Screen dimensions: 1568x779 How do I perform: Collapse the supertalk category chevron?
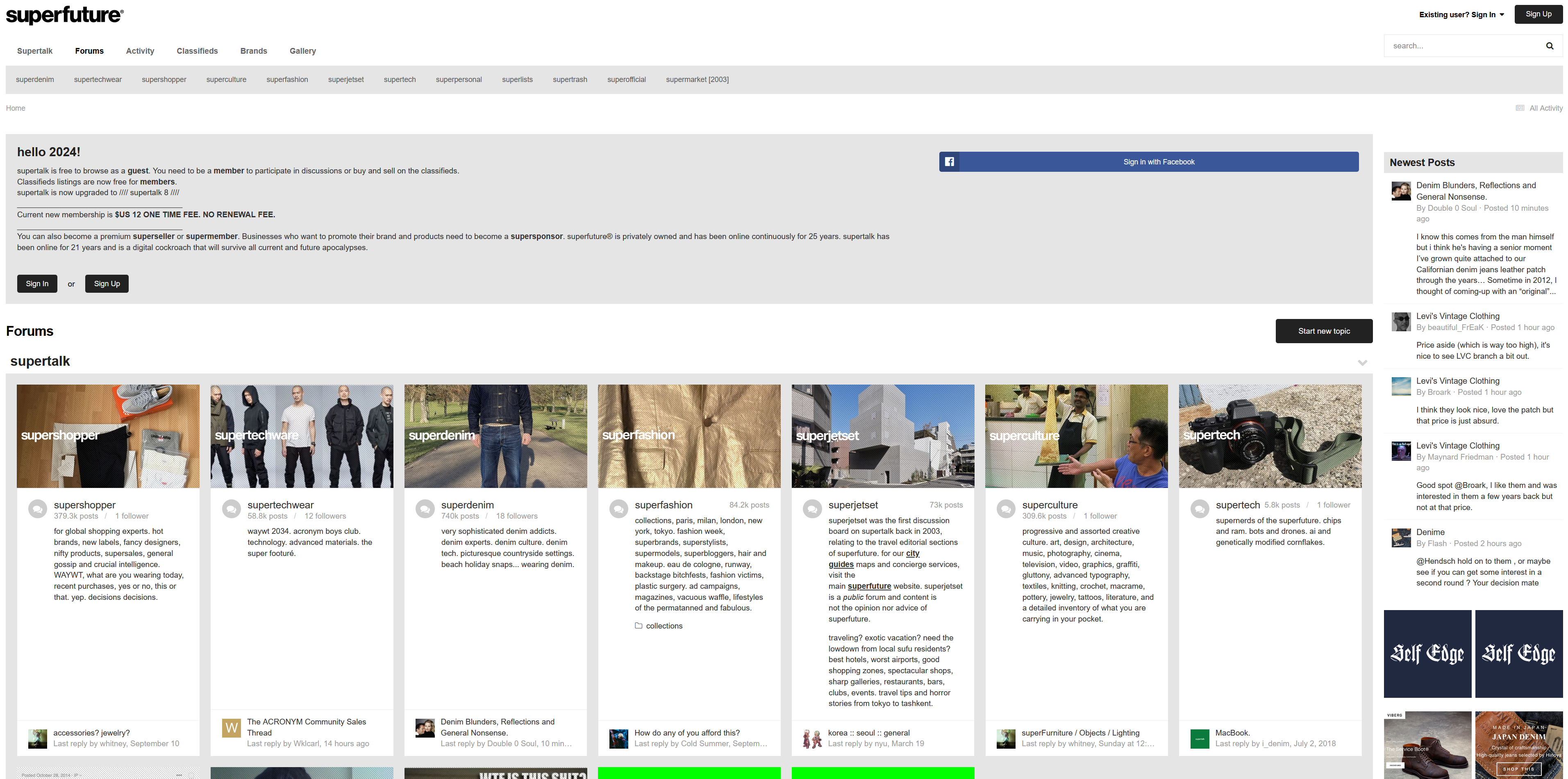(1362, 362)
